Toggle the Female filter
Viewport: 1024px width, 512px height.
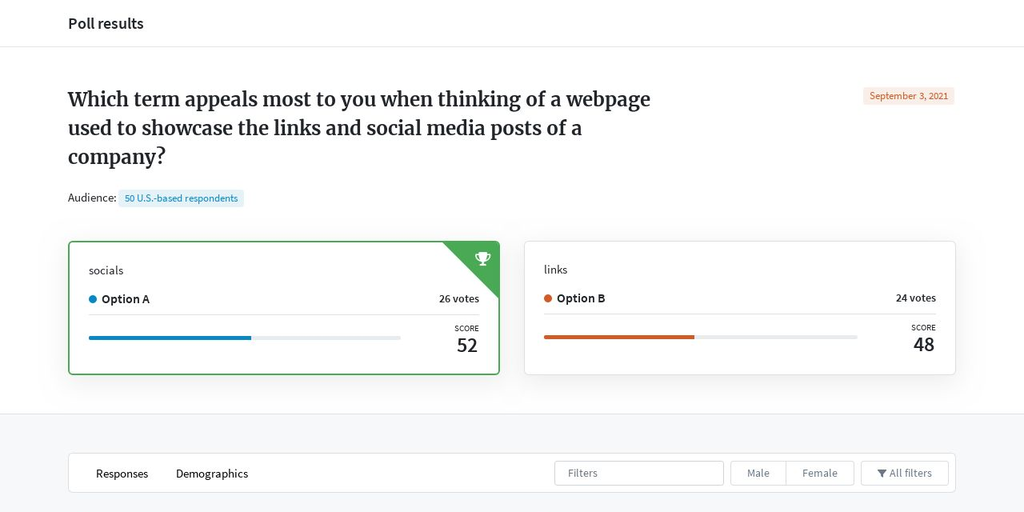(x=820, y=473)
